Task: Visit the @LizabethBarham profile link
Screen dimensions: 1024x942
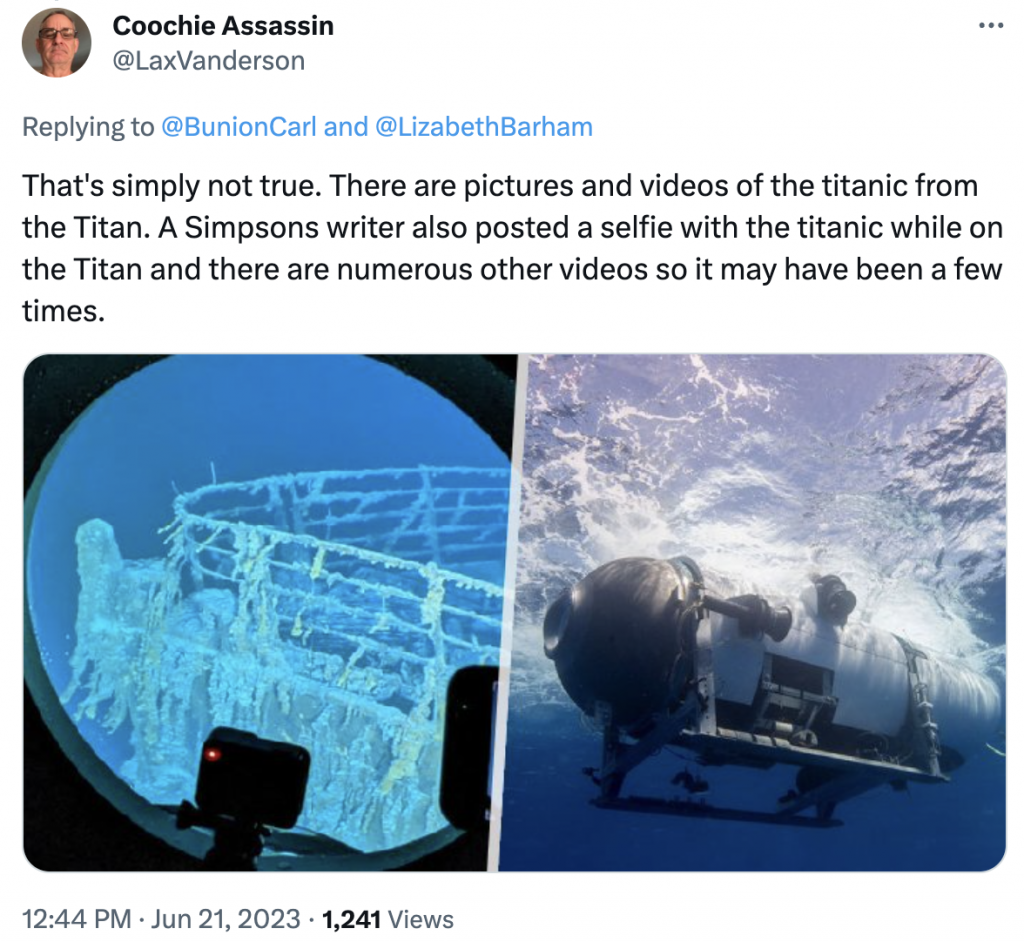Action: [484, 127]
